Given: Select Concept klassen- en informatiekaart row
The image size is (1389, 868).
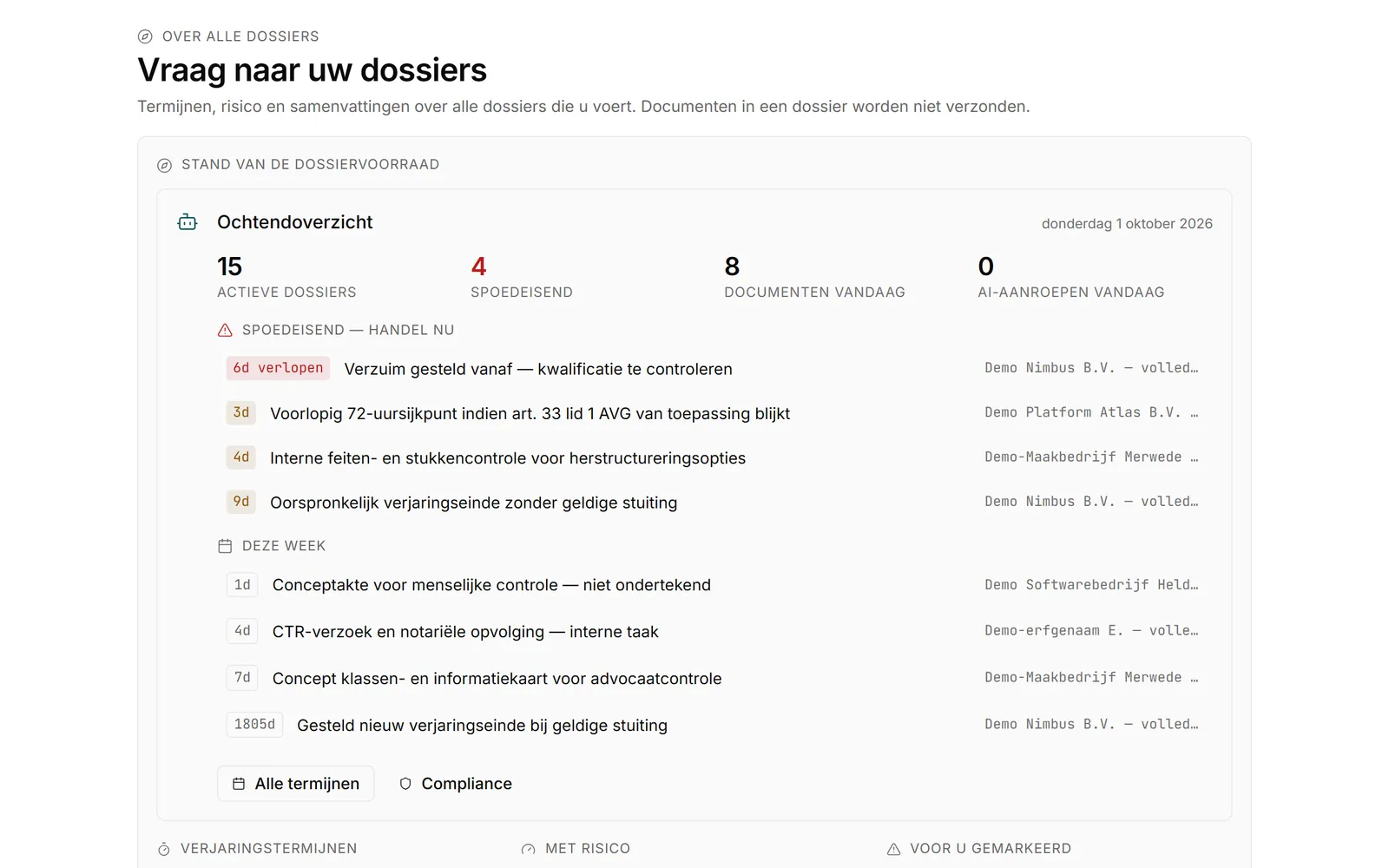Looking at the screenshot, I should coord(712,678).
